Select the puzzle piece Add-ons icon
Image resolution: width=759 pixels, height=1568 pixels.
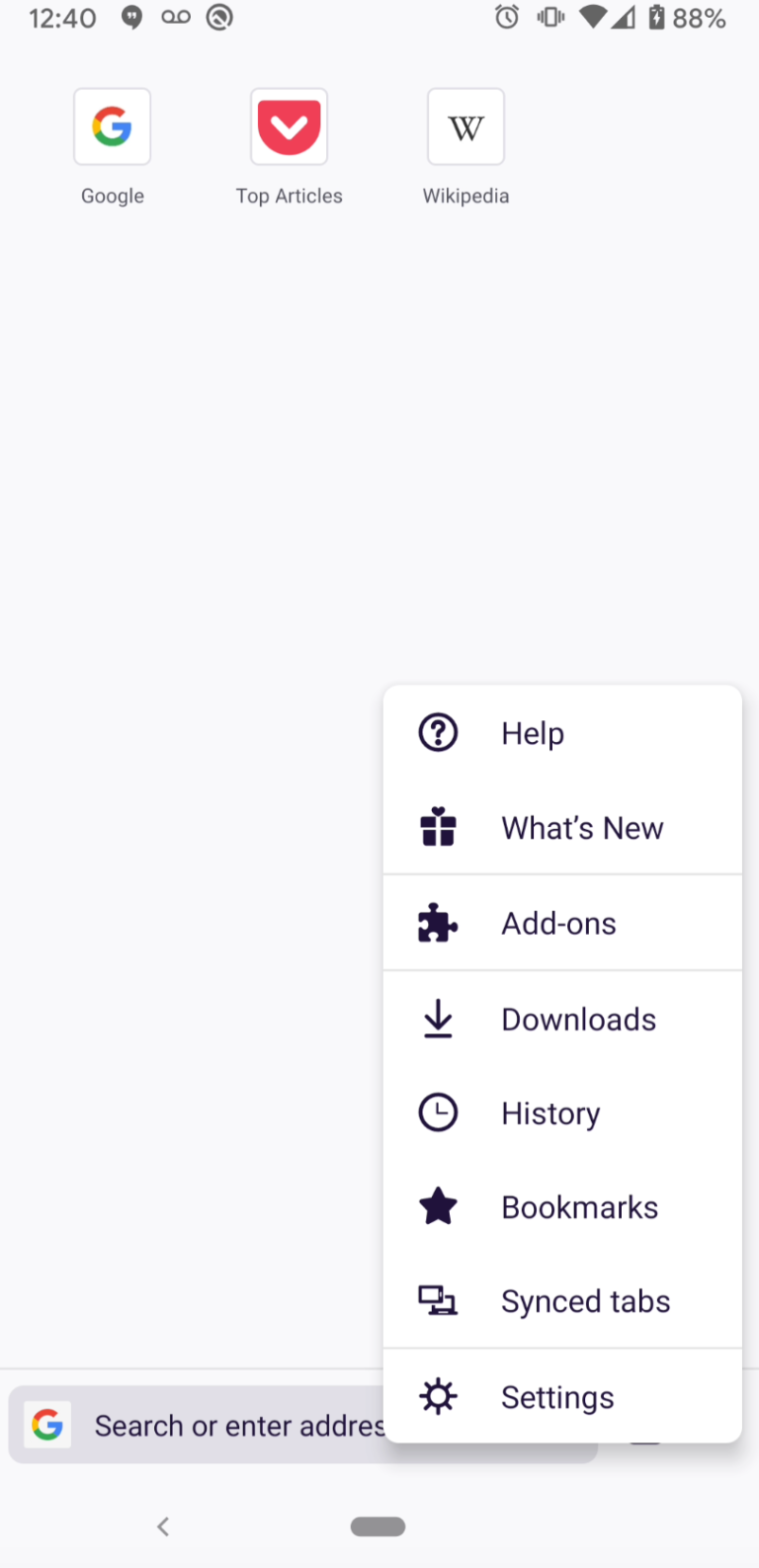(438, 922)
